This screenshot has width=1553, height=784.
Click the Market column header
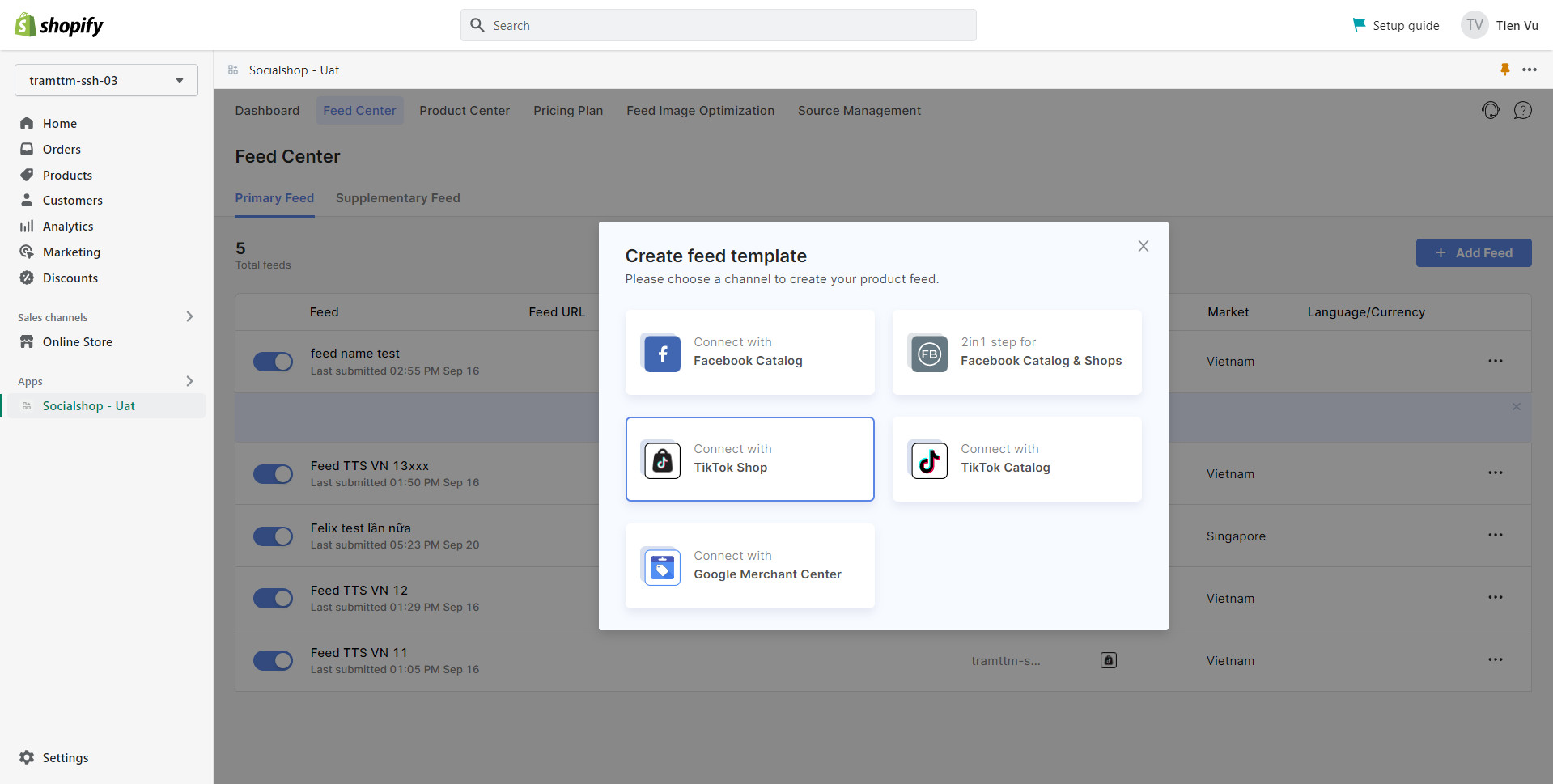tap(1228, 311)
